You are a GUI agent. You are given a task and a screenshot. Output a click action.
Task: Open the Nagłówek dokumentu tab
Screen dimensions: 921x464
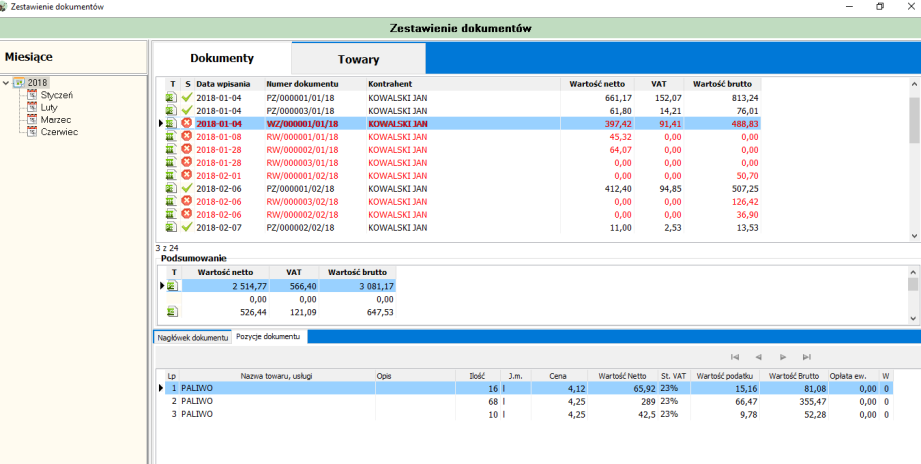click(x=193, y=338)
